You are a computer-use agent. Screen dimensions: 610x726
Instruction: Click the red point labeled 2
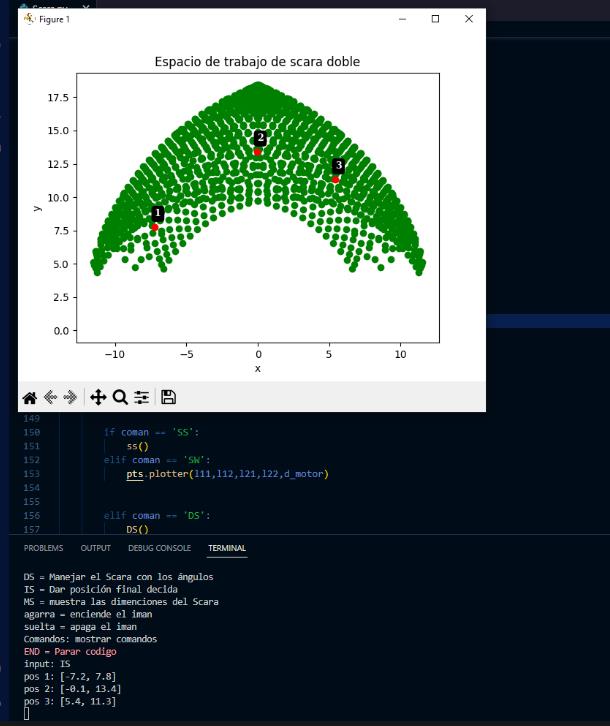[x=258, y=152]
